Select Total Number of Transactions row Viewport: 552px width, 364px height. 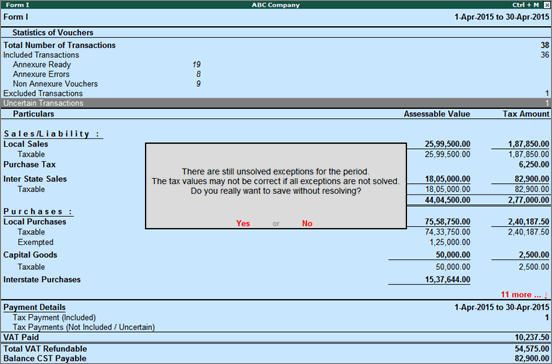pyautogui.click(x=276, y=45)
